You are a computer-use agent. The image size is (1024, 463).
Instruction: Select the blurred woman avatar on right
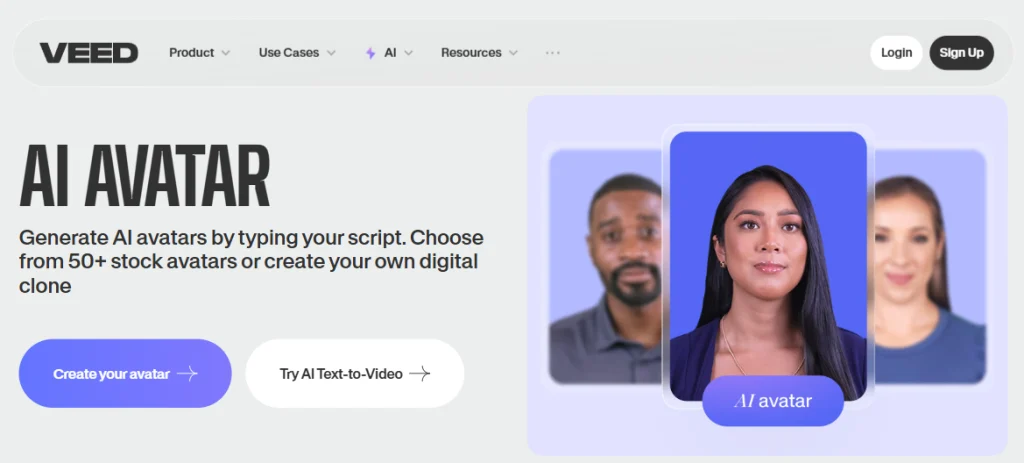928,265
